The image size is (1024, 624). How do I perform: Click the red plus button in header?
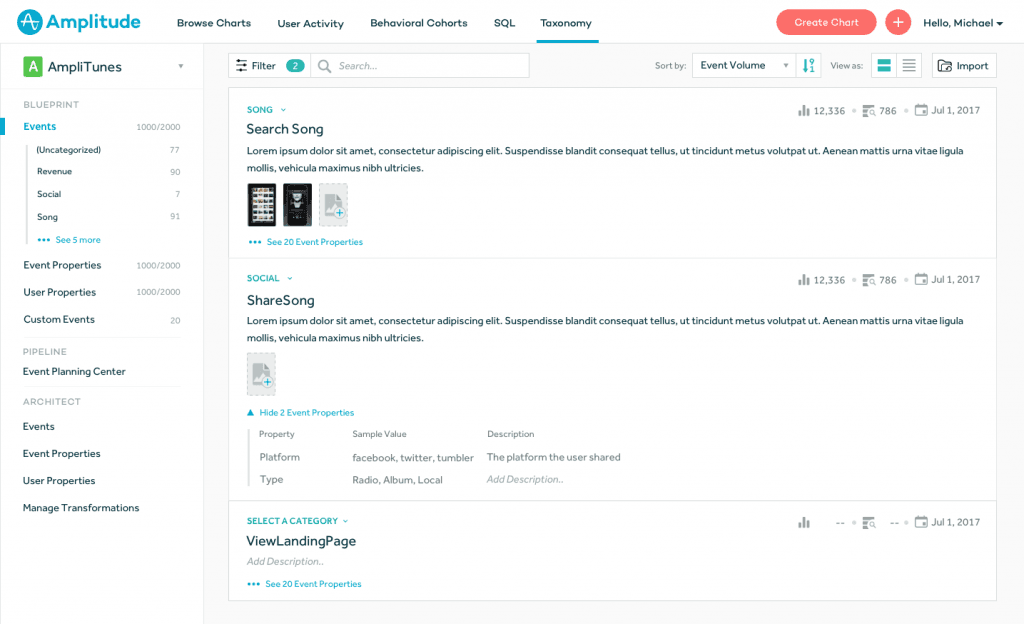[x=898, y=22]
